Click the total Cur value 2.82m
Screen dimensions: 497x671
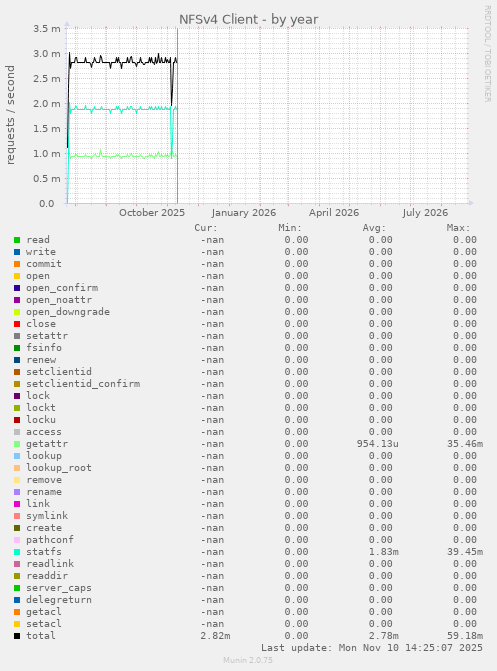click(215, 636)
